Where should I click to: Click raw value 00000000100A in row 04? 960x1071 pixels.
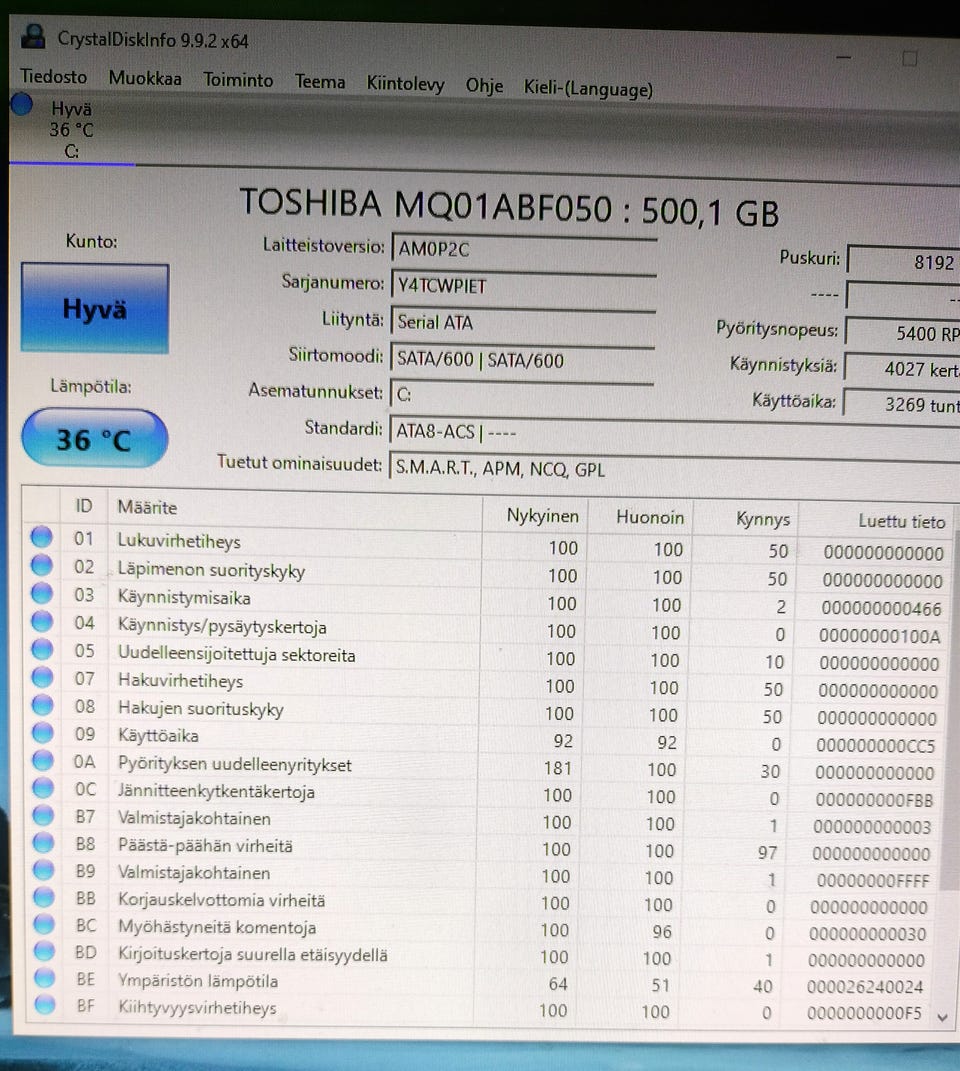tap(880, 637)
